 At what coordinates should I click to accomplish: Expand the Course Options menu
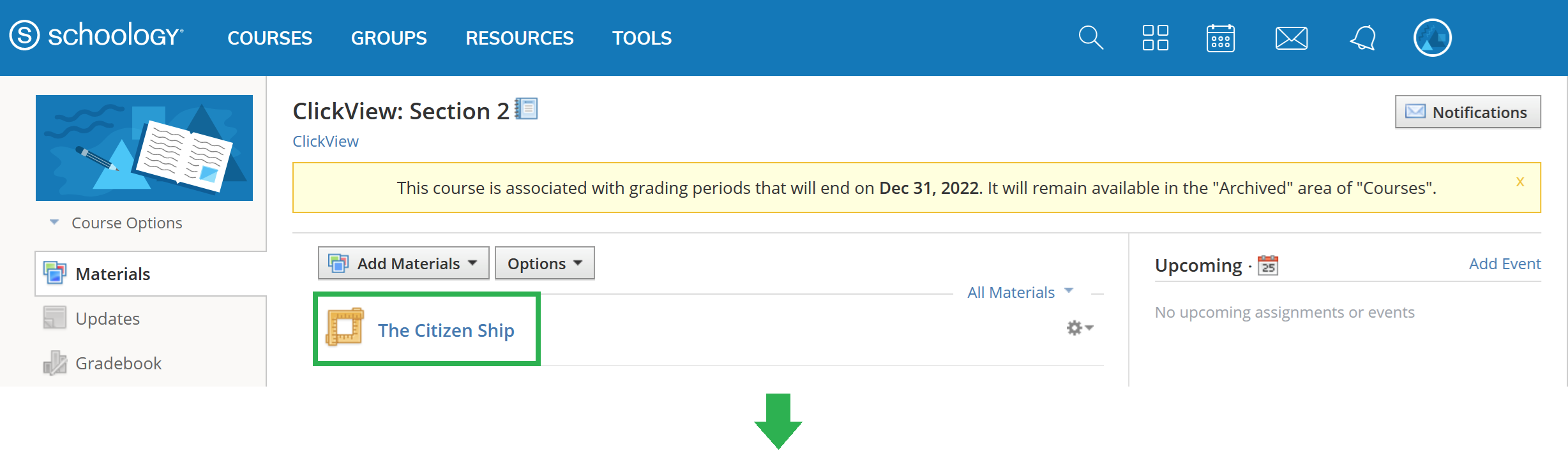(x=116, y=223)
